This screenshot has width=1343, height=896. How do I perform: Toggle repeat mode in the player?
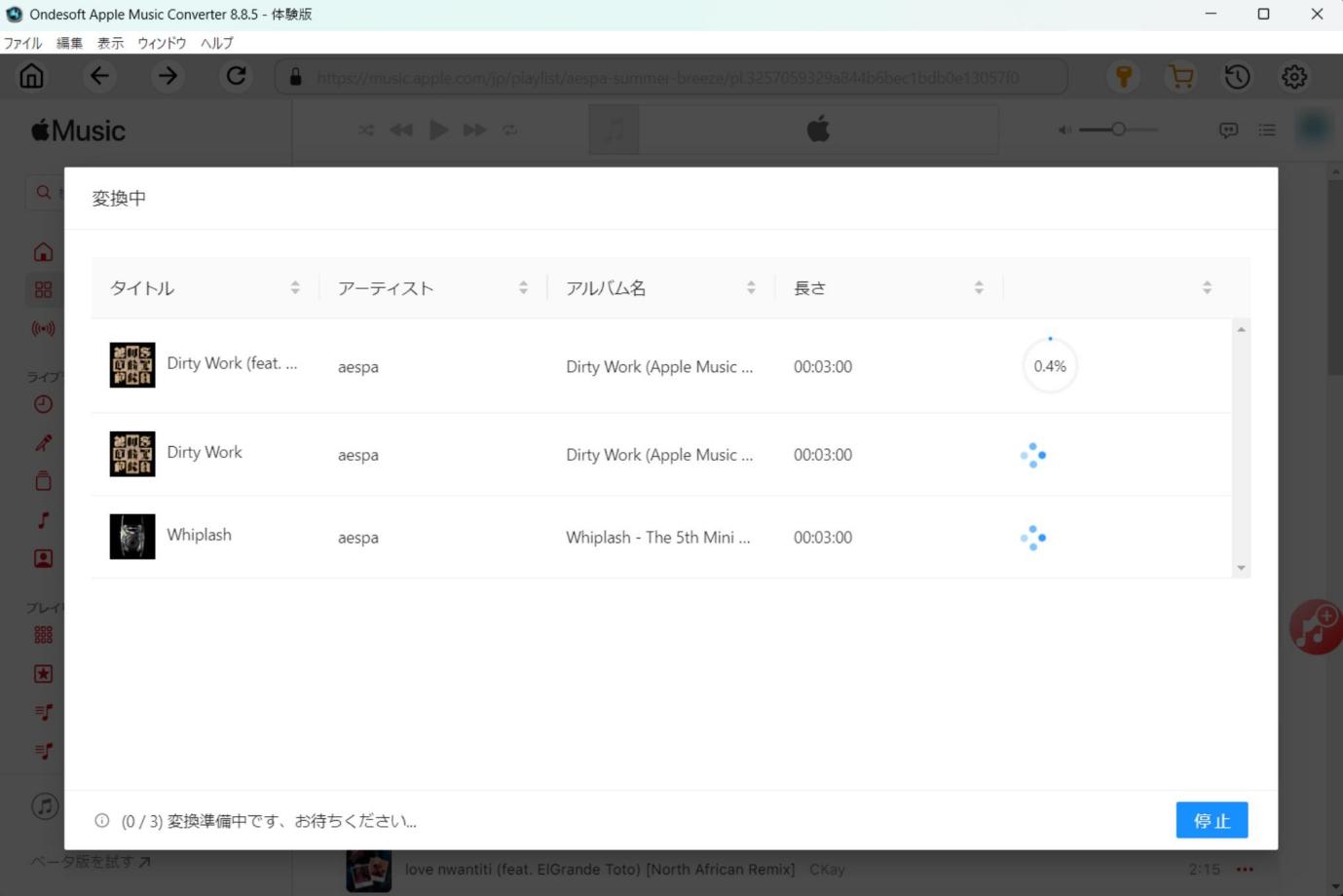coord(509,130)
